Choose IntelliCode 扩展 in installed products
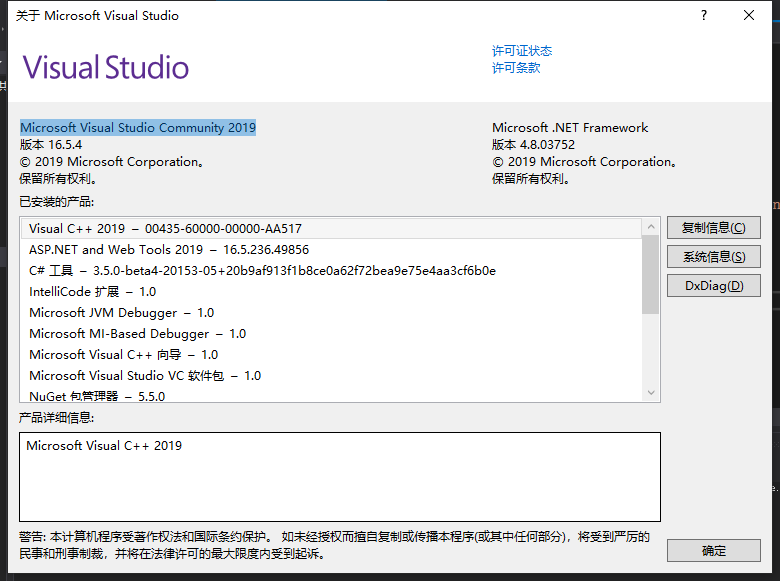Screen dimensions: 780x581 (x=92, y=292)
